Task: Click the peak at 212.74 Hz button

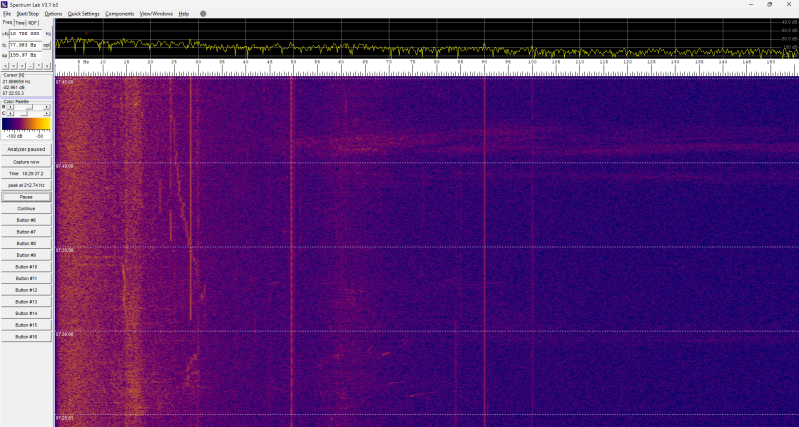Action: click(x=26, y=185)
